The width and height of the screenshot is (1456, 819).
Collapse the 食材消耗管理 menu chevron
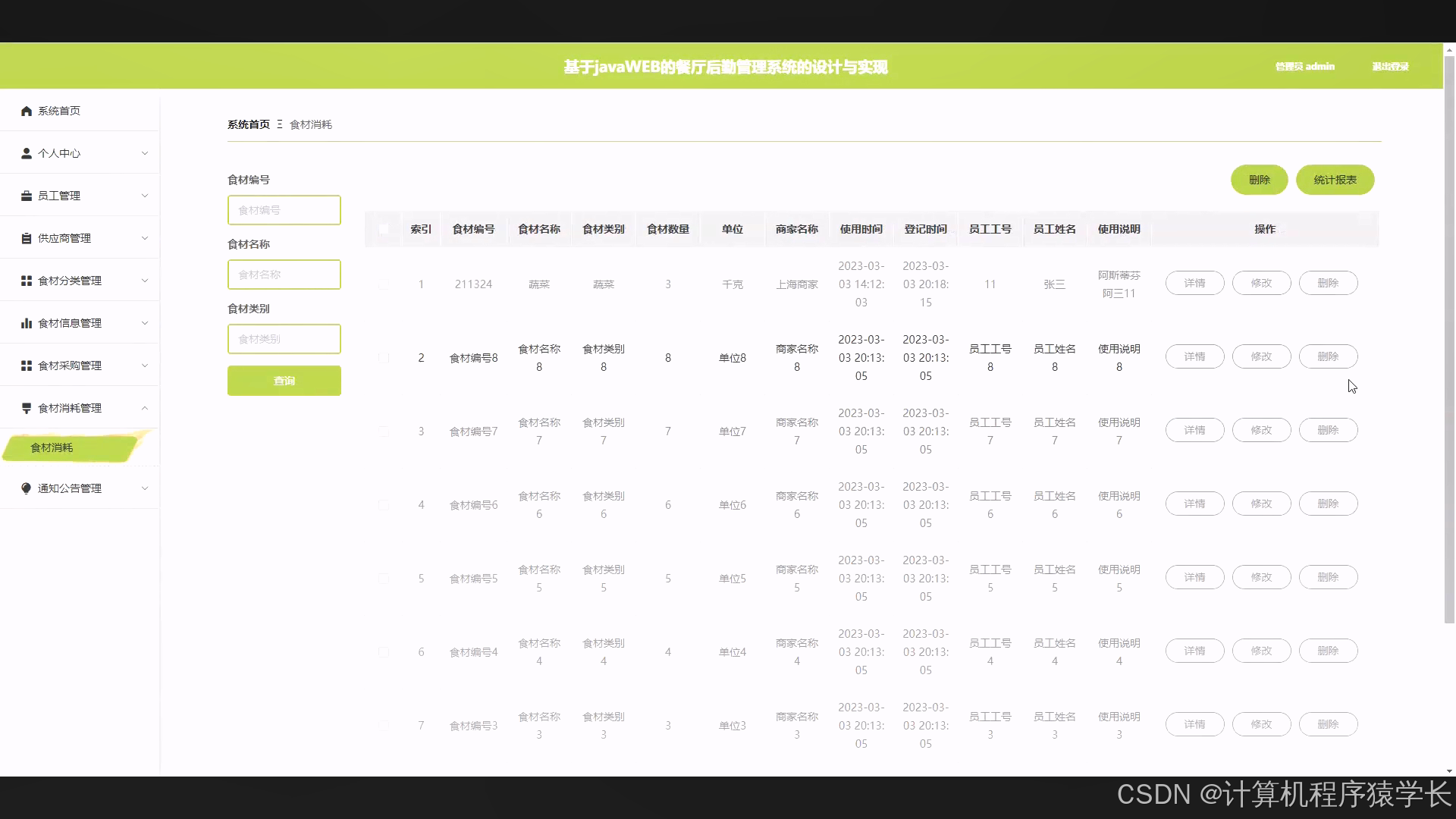(145, 408)
